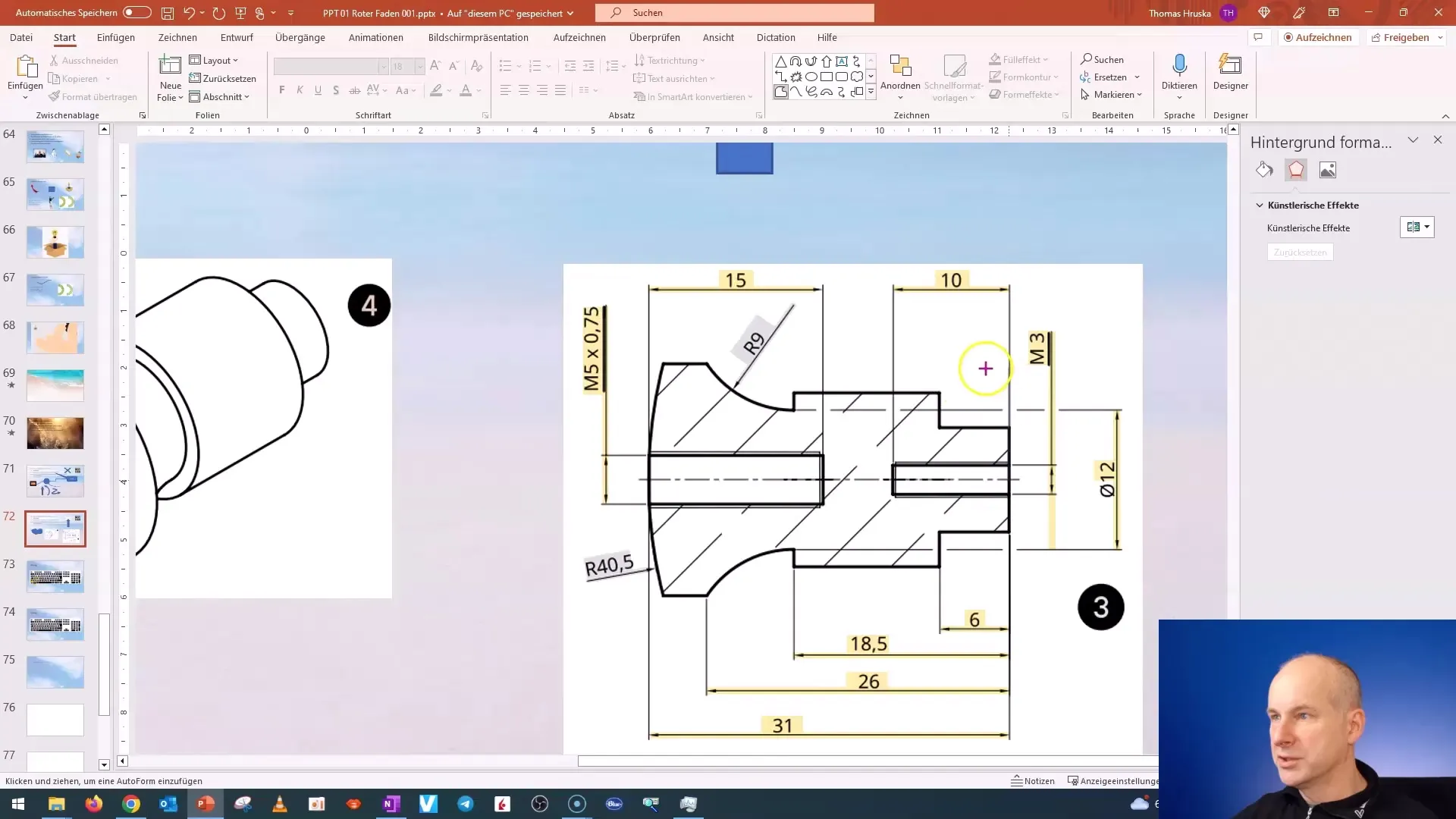Toggle text shadow
The width and height of the screenshot is (1456, 819).
pos(336,90)
